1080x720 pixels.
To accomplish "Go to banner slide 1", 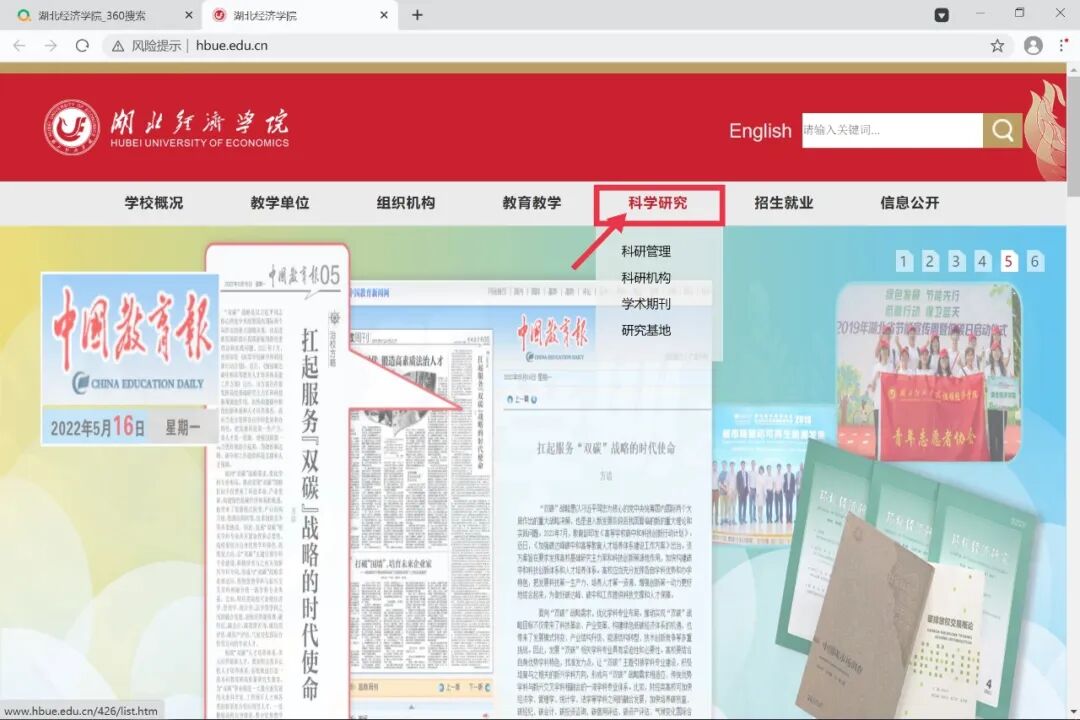I will tap(904, 261).
